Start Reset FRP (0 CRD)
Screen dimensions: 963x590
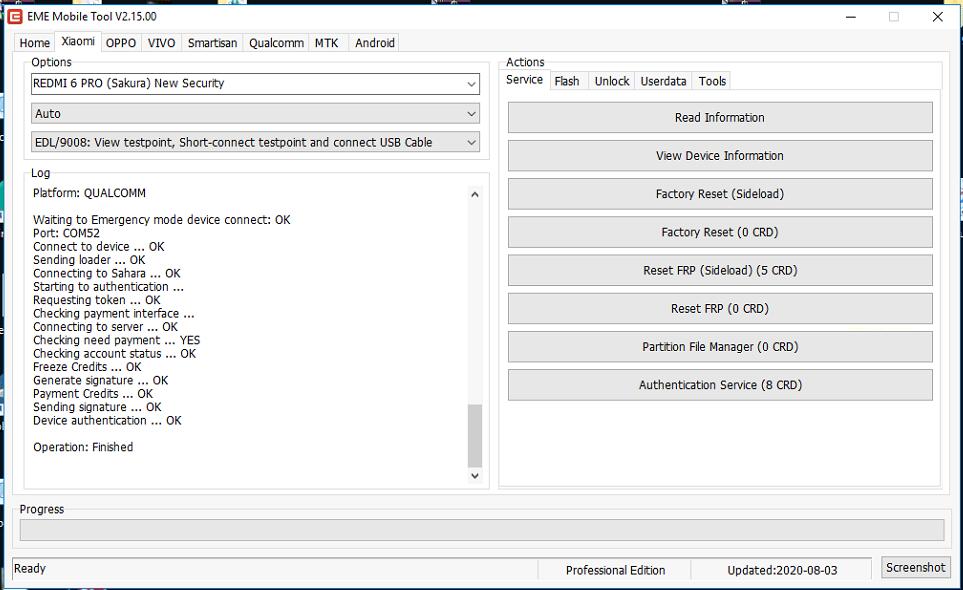(x=720, y=308)
